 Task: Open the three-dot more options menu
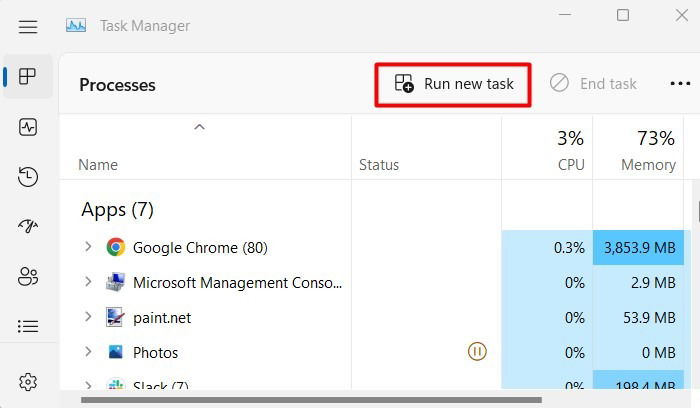pos(680,84)
